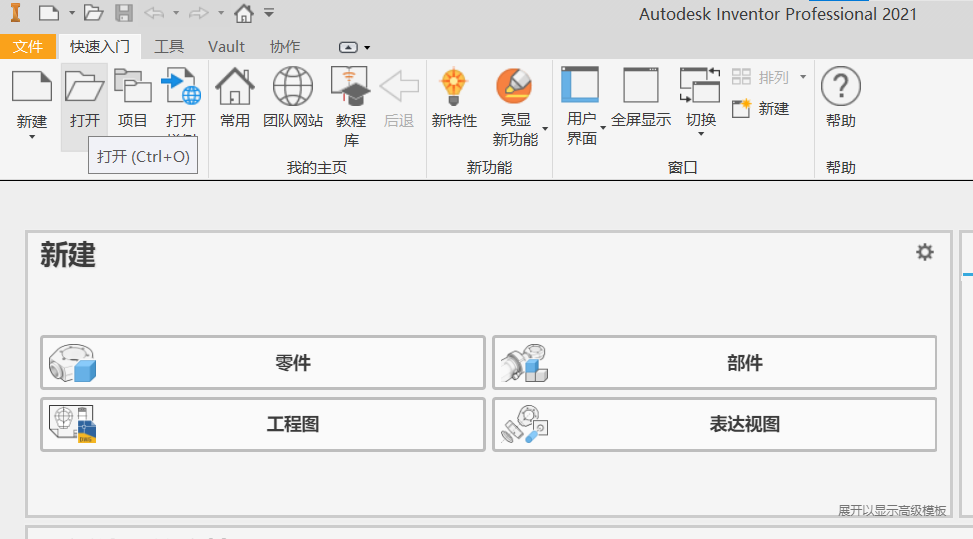Click the 新功能 panel label

click(x=489, y=167)
